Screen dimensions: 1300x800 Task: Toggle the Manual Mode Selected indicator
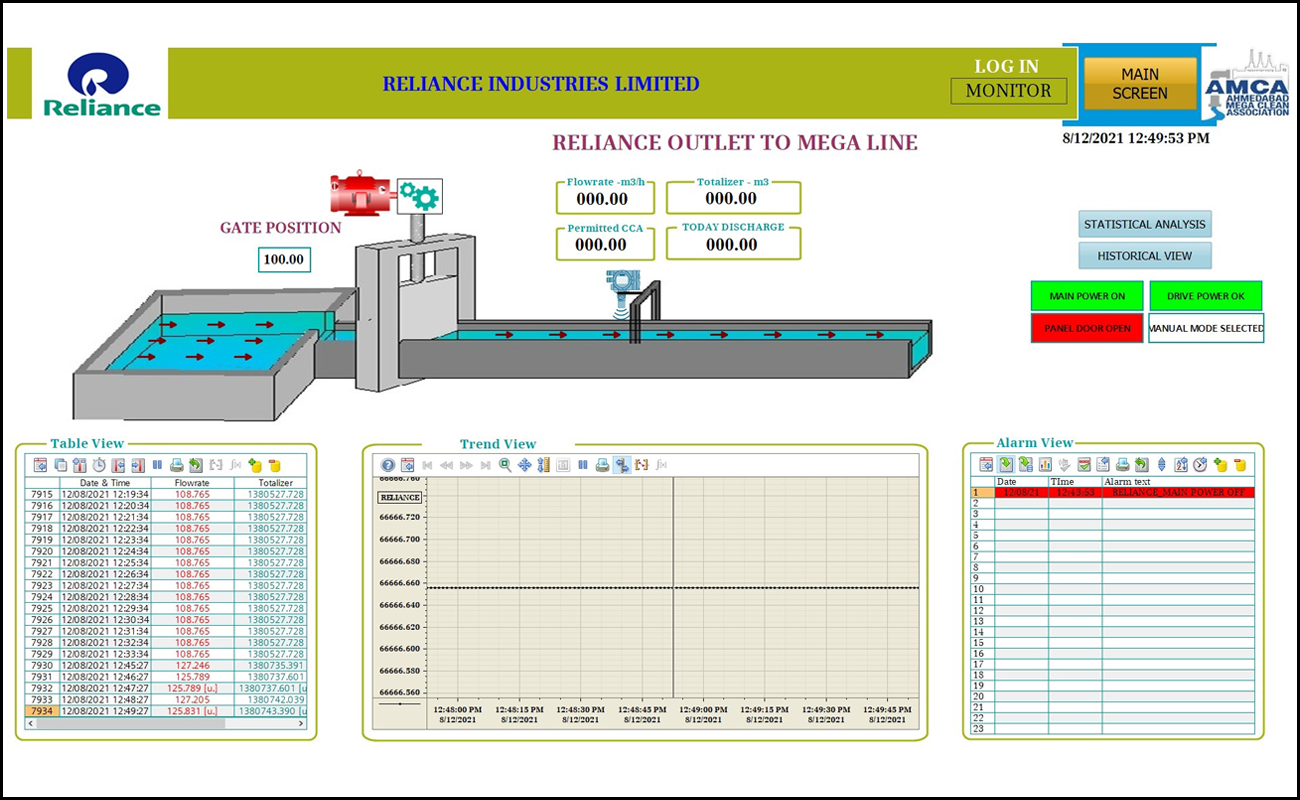pos(1206,328)
